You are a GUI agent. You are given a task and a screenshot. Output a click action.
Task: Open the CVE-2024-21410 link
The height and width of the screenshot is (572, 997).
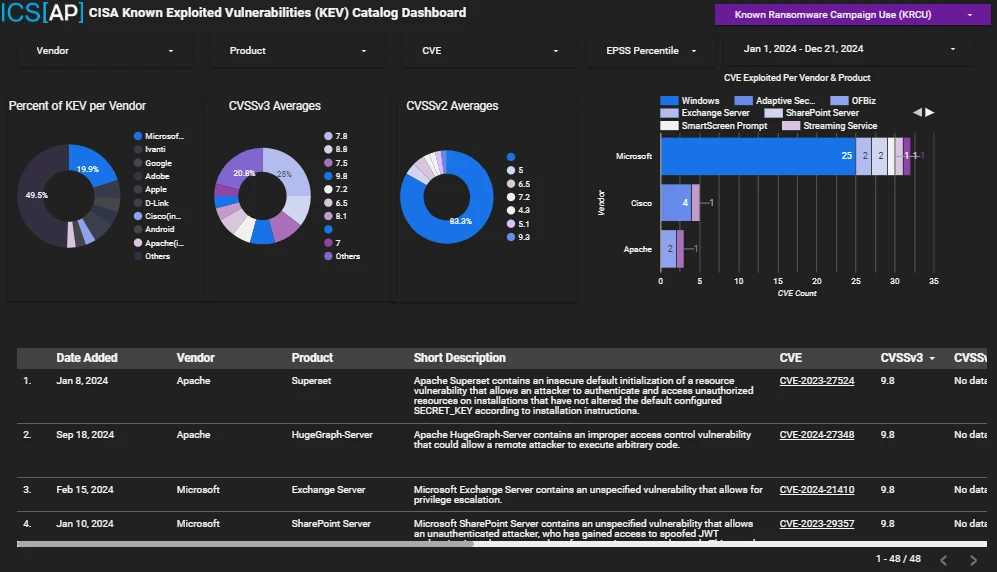click(817, 490)
